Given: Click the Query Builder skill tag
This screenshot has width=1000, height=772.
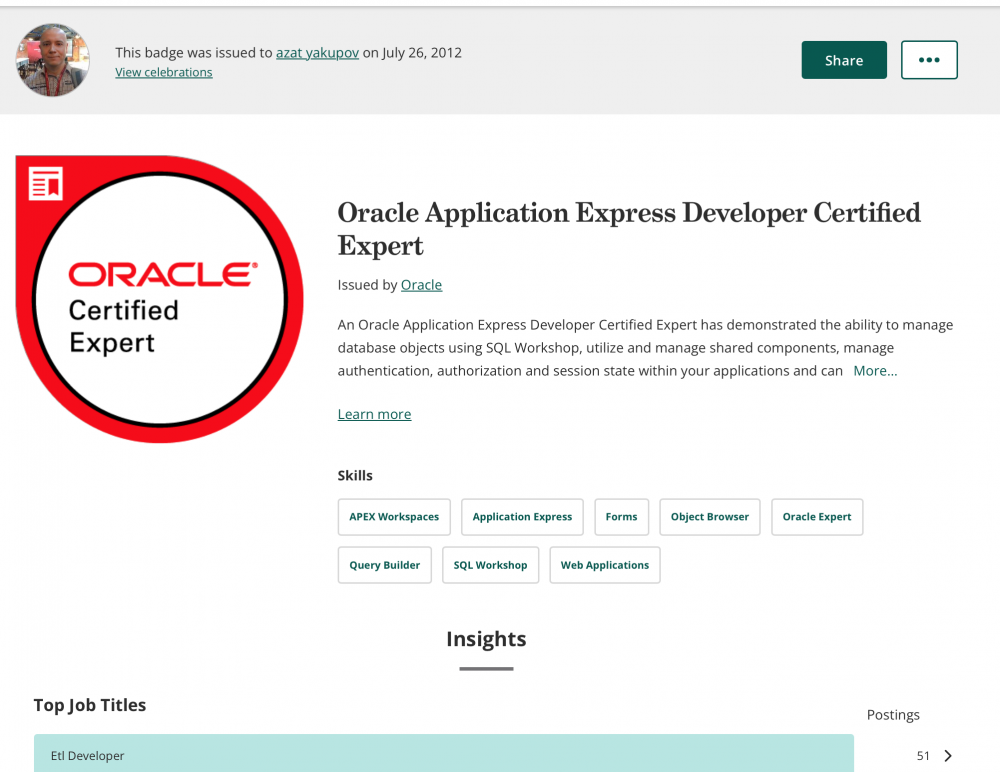Looking at the screenshot, I should click(385, 565).
